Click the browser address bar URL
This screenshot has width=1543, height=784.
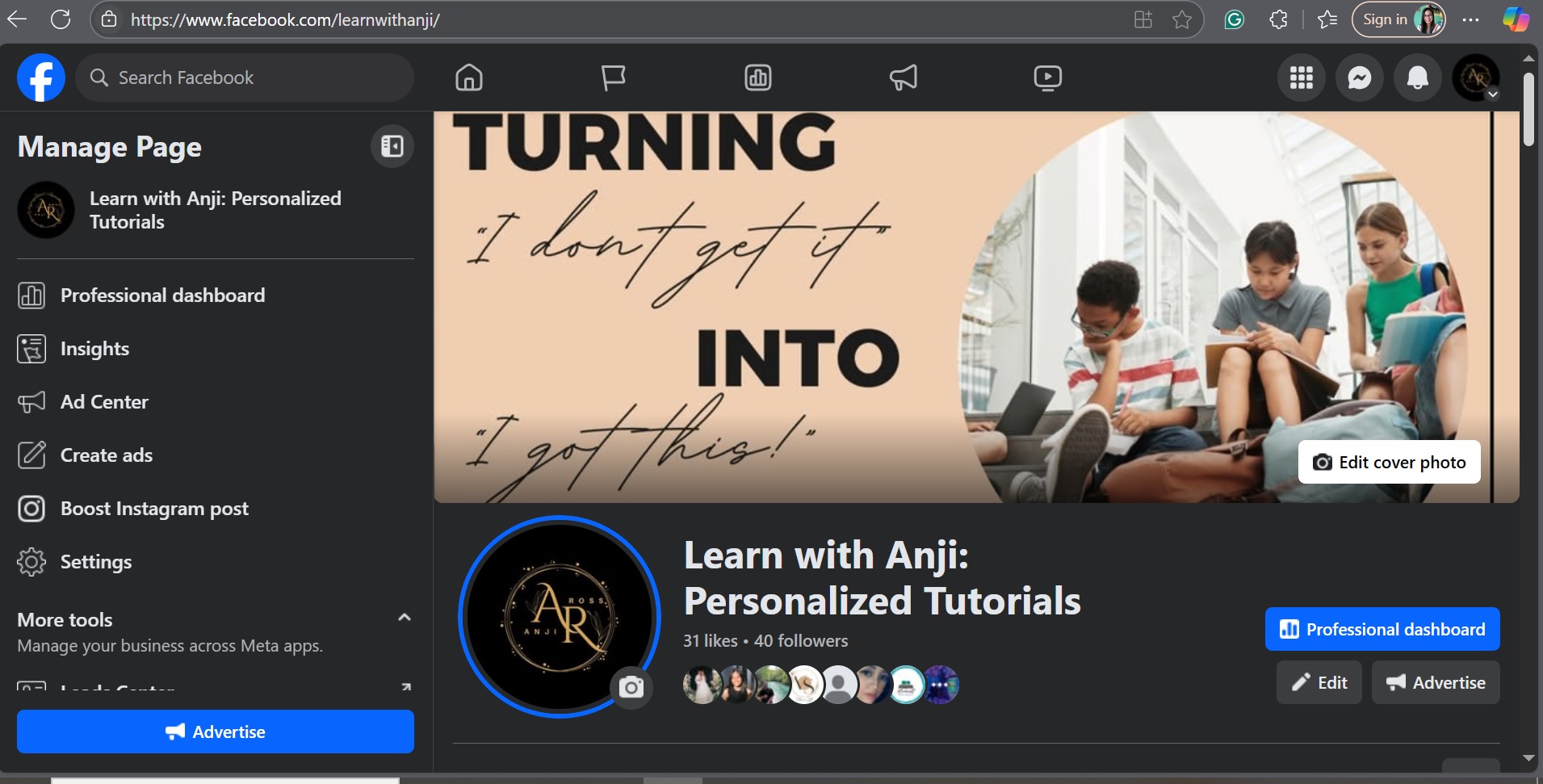285,19
